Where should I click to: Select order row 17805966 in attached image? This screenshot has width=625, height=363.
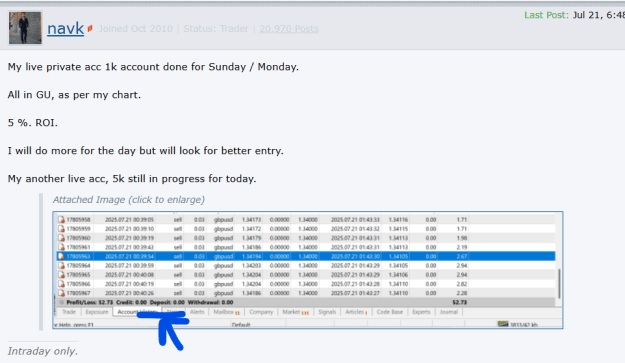coord(305,284)
